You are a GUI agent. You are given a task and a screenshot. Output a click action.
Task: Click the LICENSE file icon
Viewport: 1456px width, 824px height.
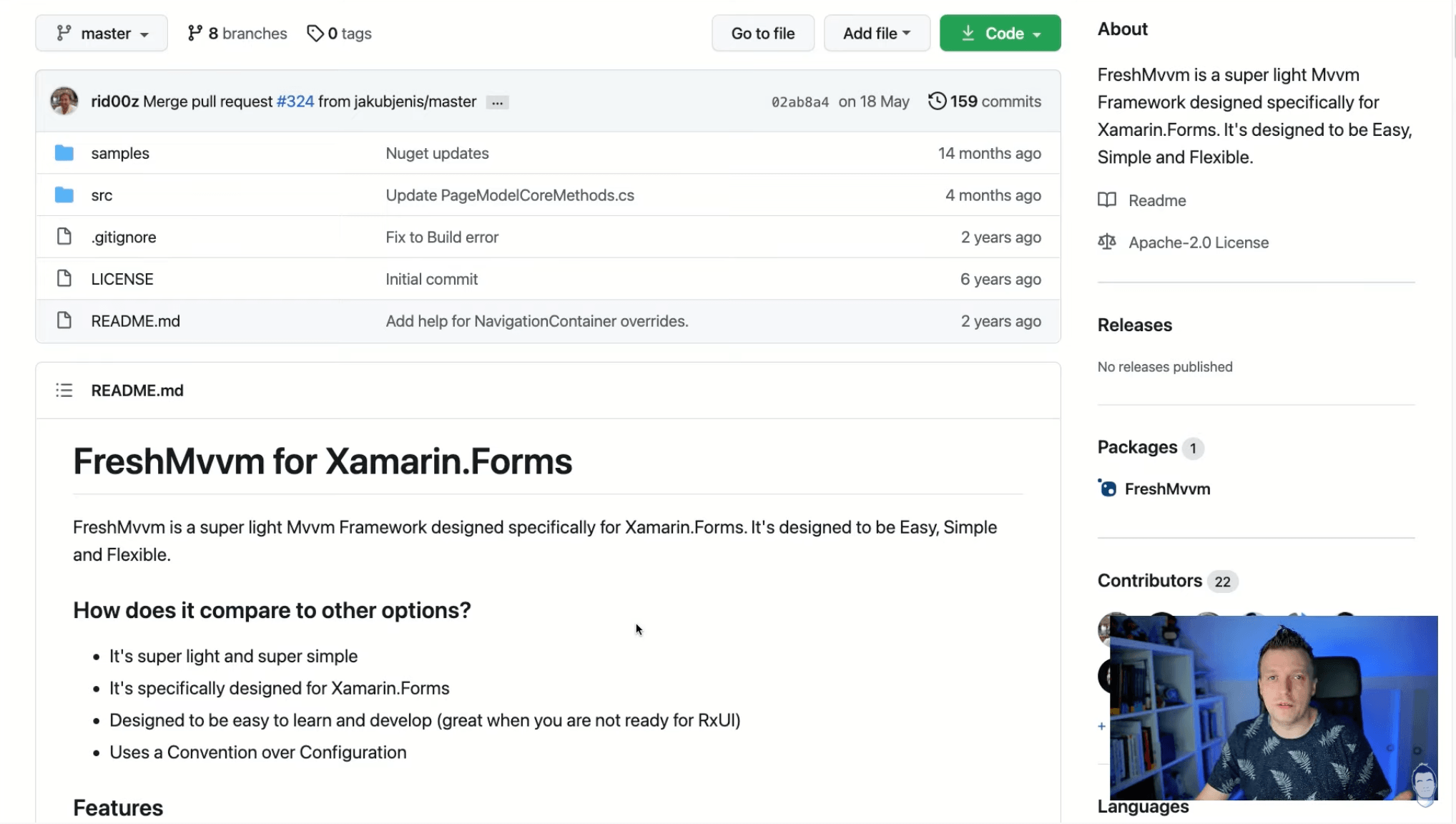point(64,278)
